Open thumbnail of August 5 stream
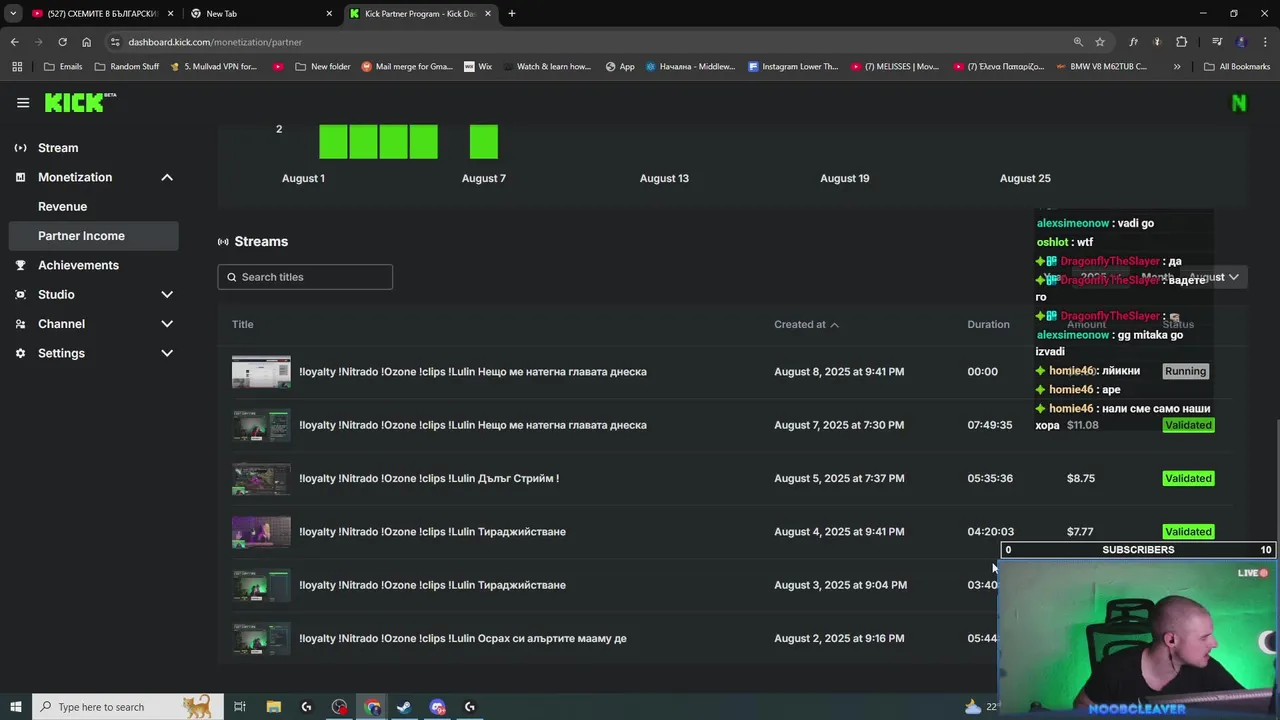Screen dimensions: 1280x720 pos(261,478)
